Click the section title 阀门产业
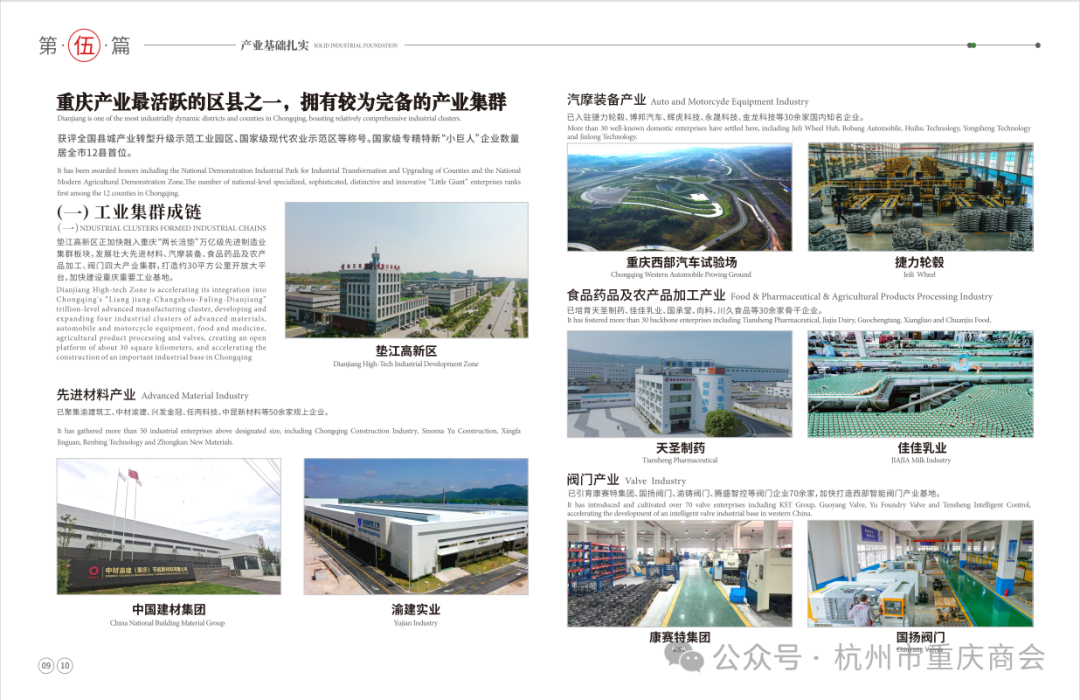Viewport: 1080px width, 700px height. point(593,480)
